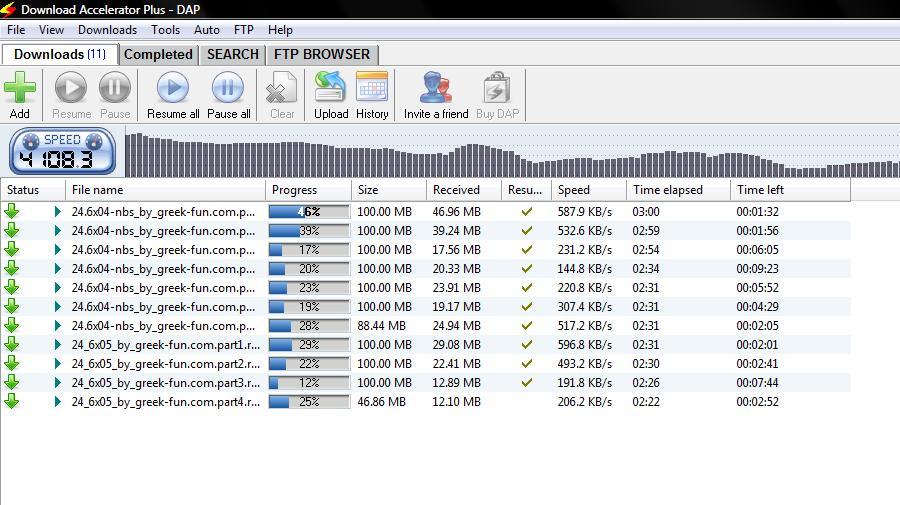The width and height of the screenshot is (900, 505).
Task: Click the 25% progress bar
Action: (309, 401)
